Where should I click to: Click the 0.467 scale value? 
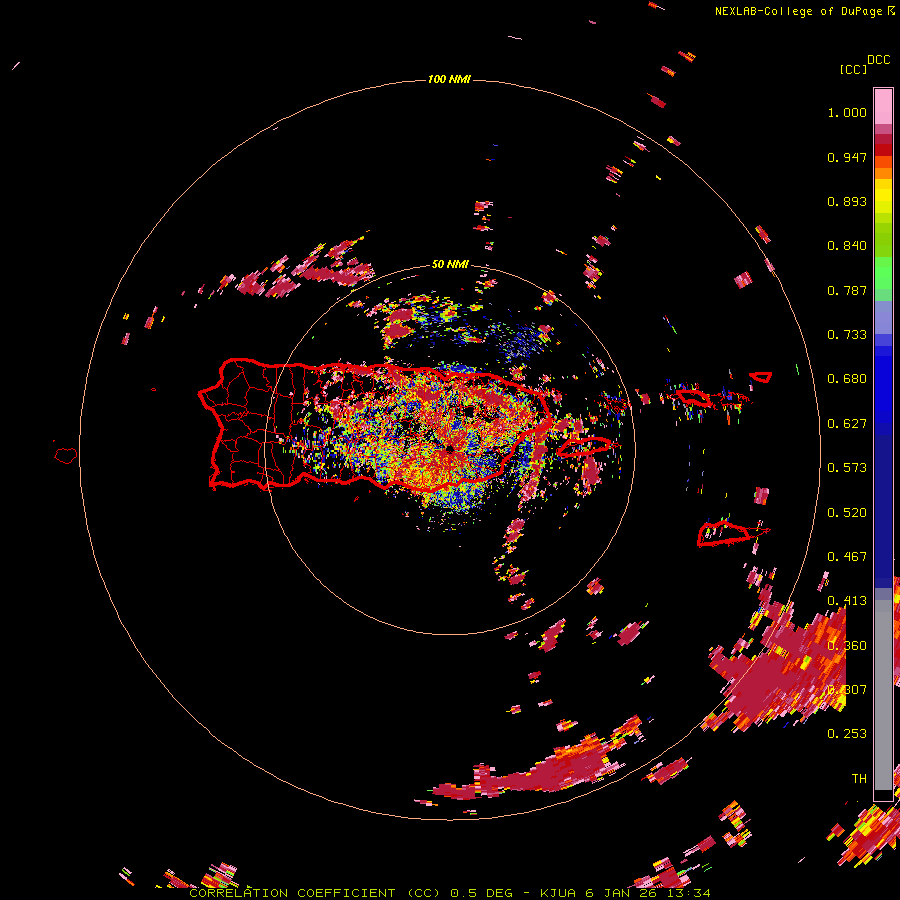click(847, 557)
